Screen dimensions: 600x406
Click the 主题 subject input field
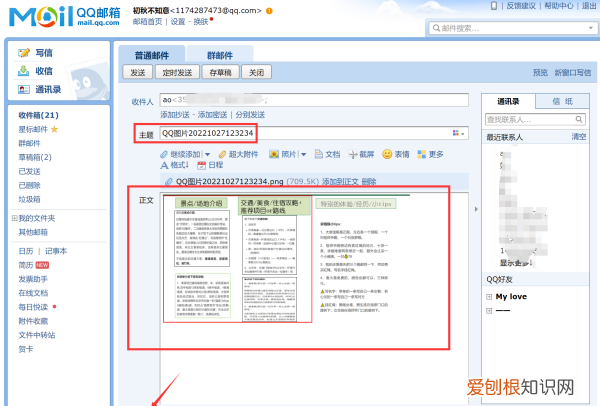(x=314, y=133)
